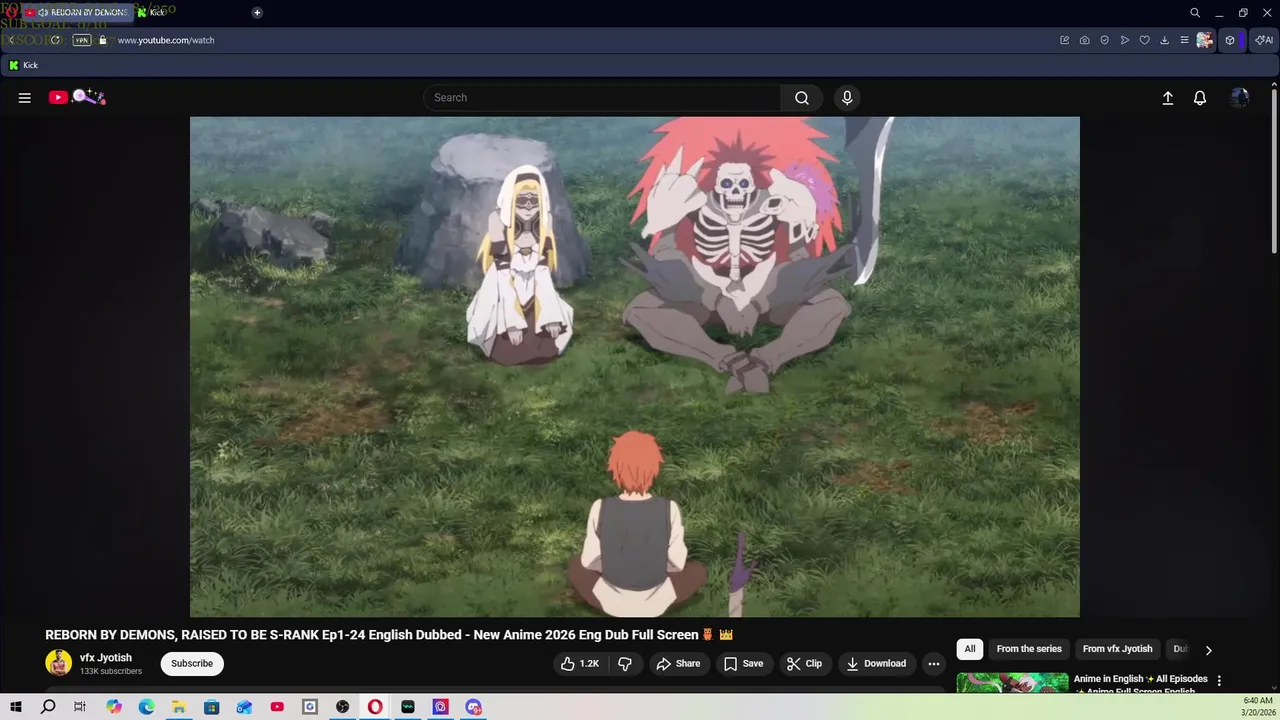Focus the address bar URL
The width and height of the screenshot is (1280, 720).
(166, 40)
